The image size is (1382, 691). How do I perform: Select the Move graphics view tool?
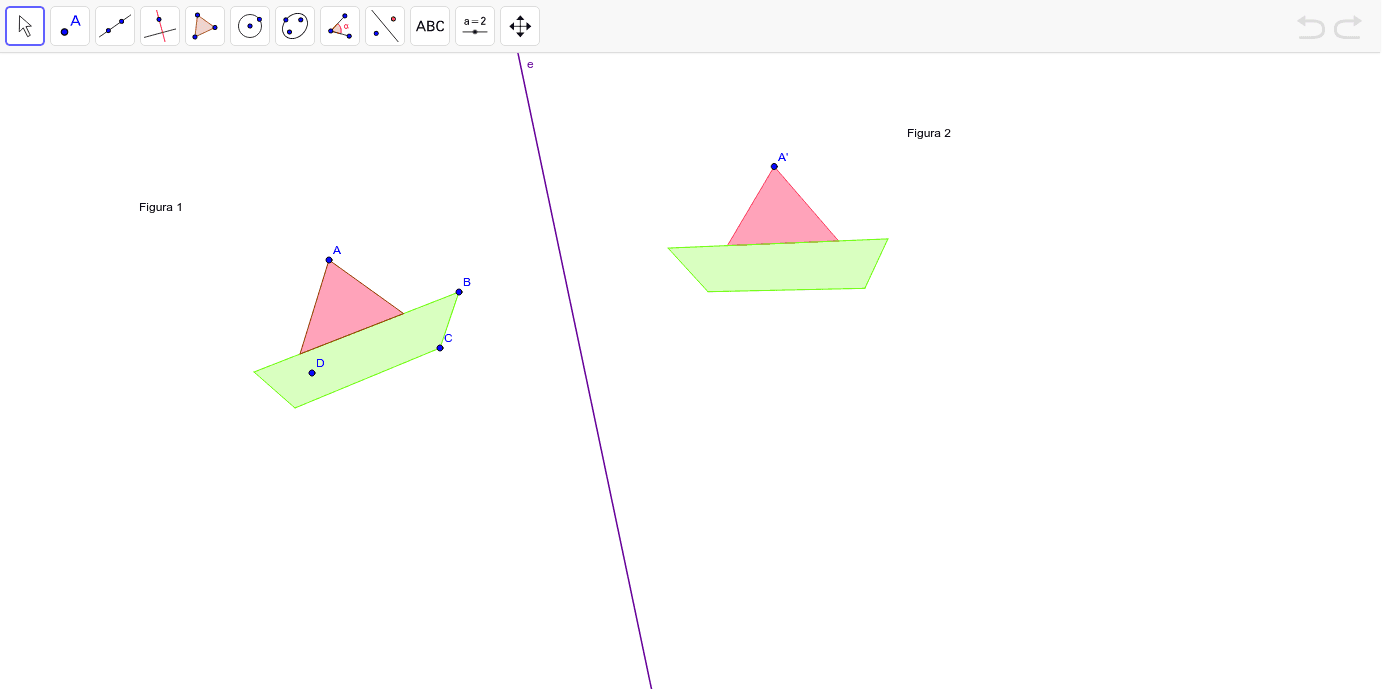(x=520, y=26)
